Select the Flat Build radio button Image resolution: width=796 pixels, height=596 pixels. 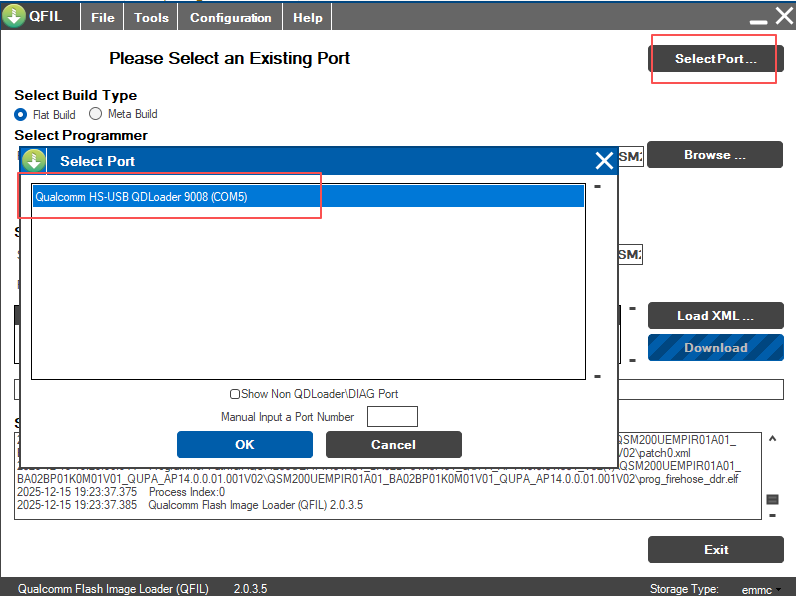point(21,114)
